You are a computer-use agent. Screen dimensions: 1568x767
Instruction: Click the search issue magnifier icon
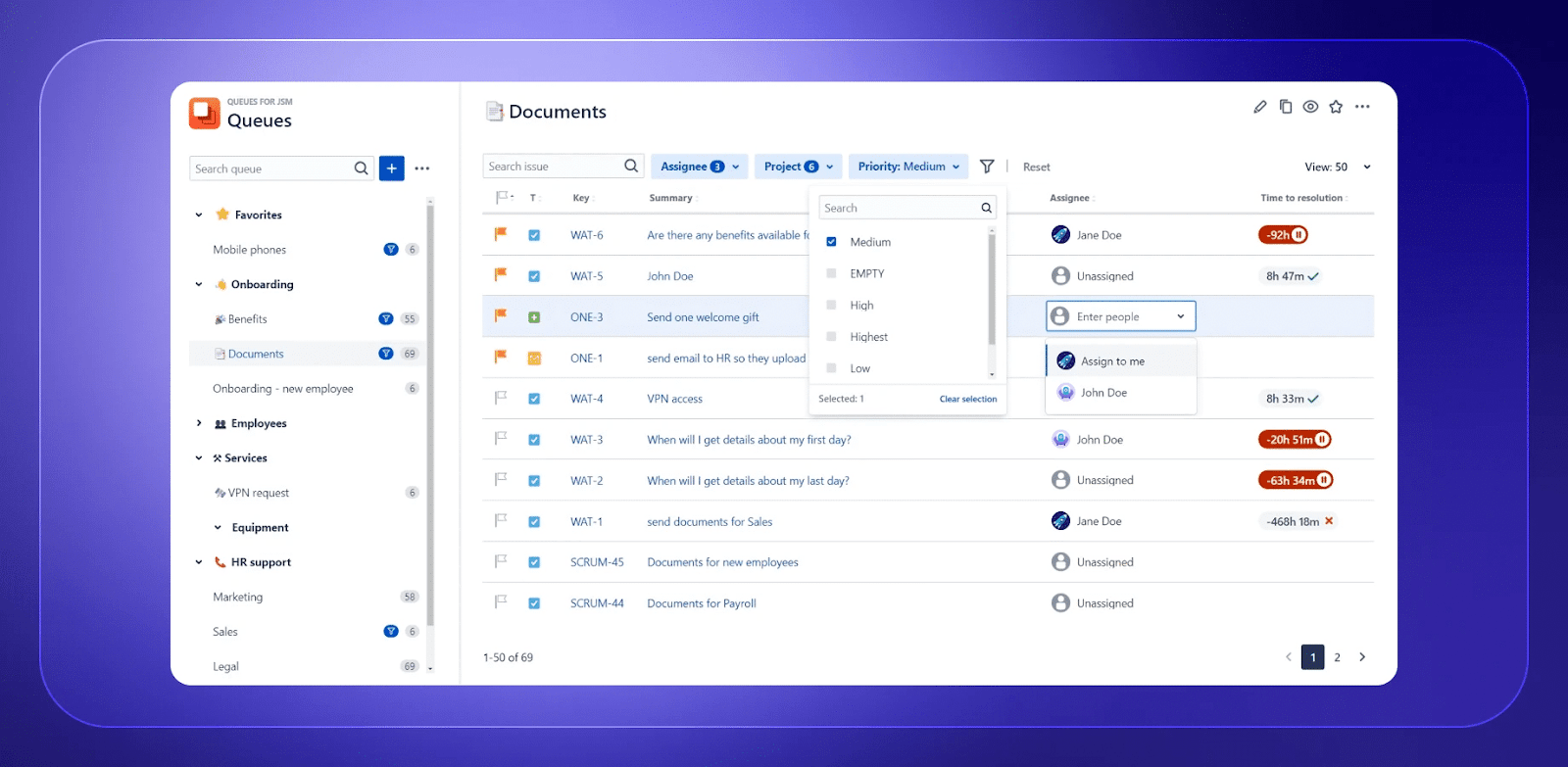click(x=631, y=167)
